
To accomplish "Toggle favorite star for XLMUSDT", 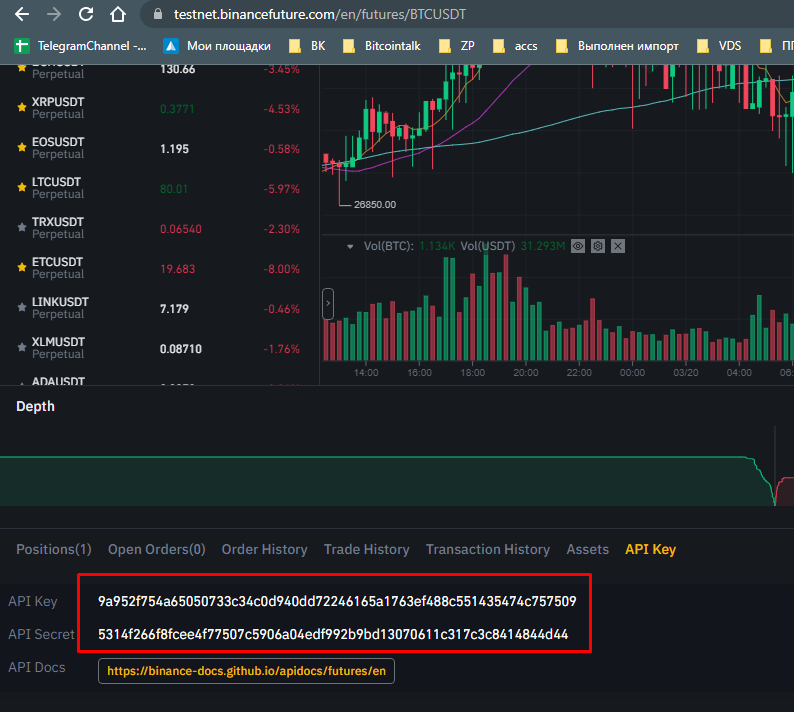I will pos(22,347).
